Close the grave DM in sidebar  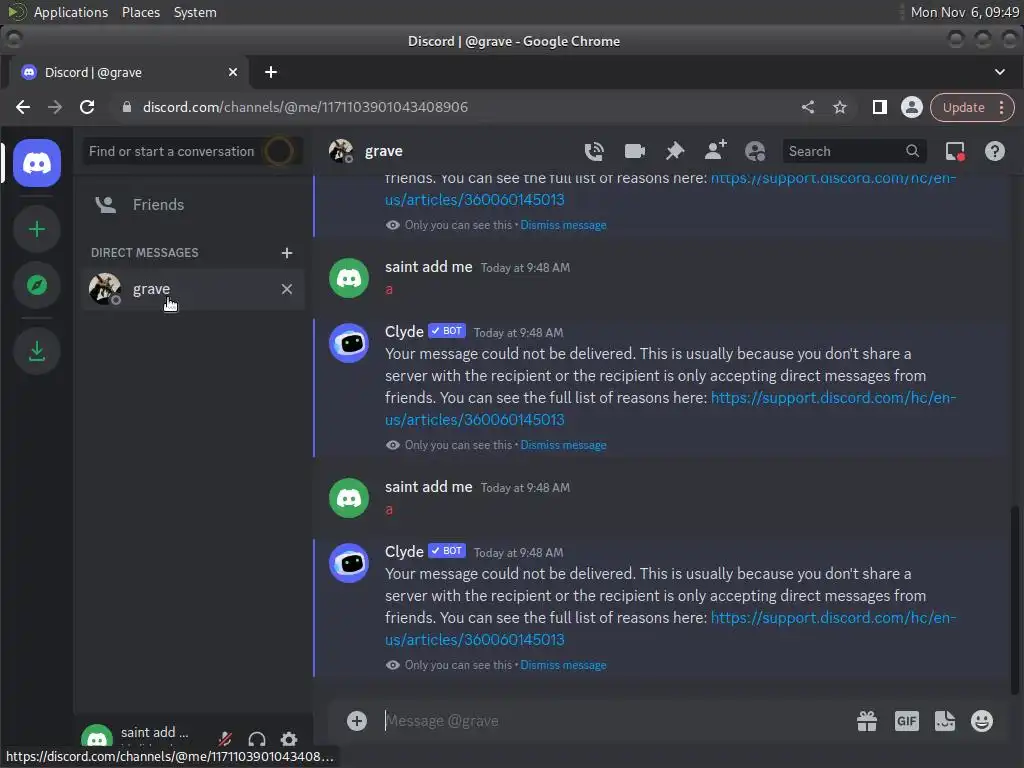point(287,289)
